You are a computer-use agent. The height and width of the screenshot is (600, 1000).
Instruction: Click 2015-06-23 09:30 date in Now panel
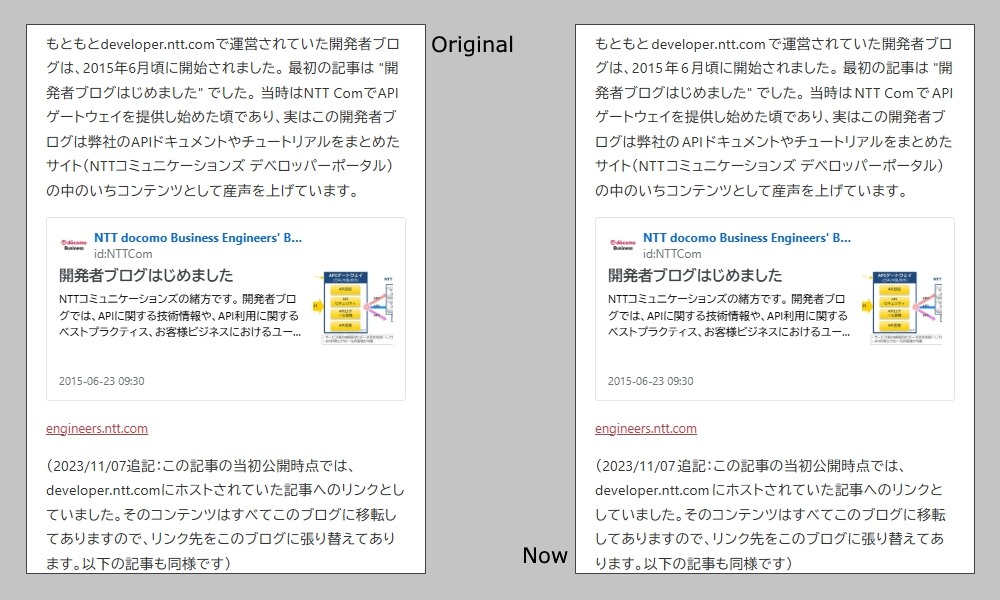(x=651, y=381)
